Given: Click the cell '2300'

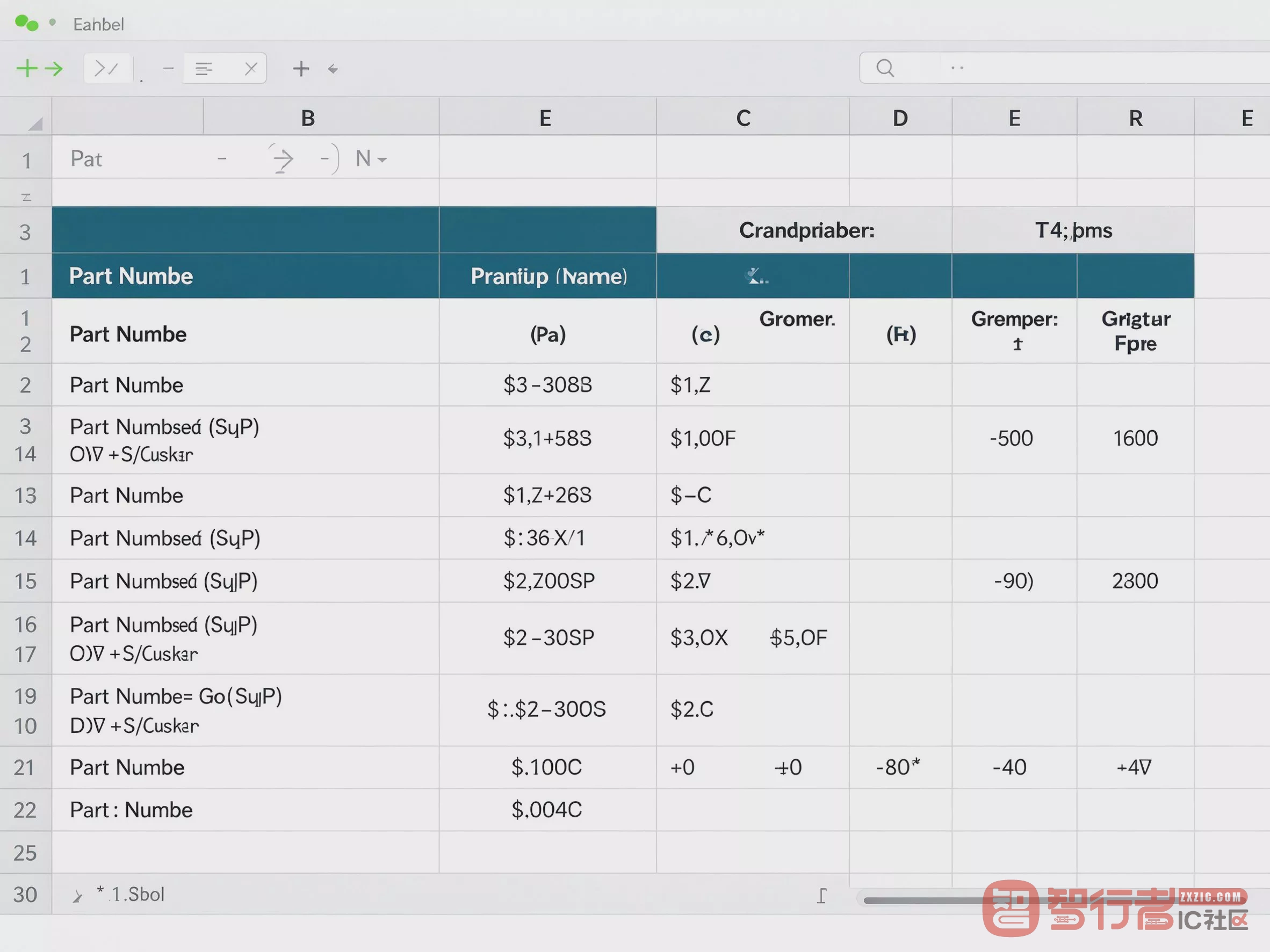Looking at the screenshot, I should pyautogui.click(x=1135, y=581).
